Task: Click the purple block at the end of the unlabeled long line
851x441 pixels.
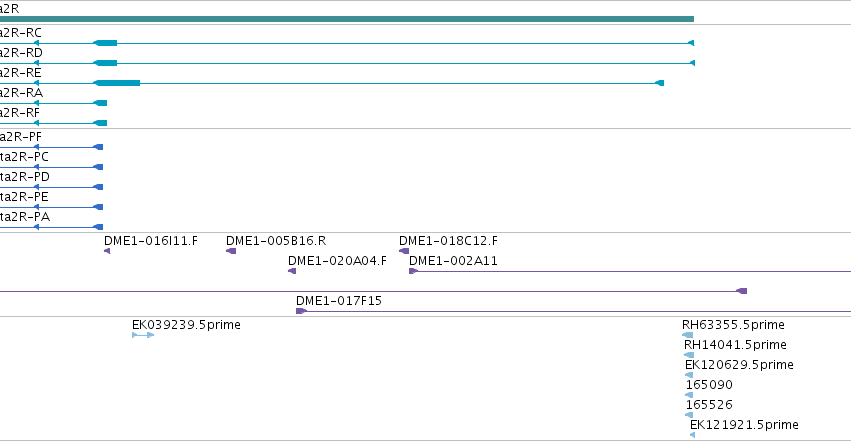Action: pos(741,291)
